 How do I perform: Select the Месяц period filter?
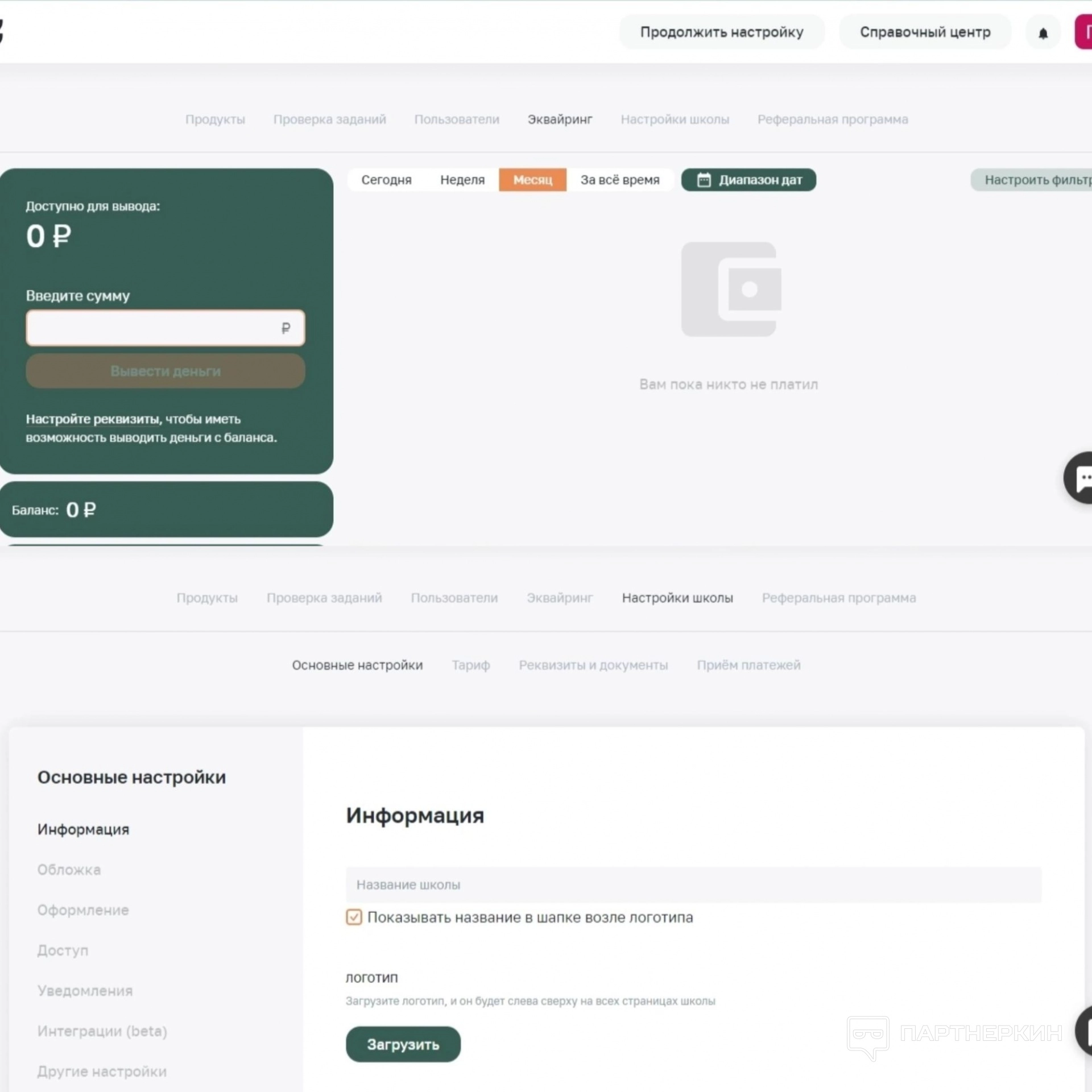point(533,180)
